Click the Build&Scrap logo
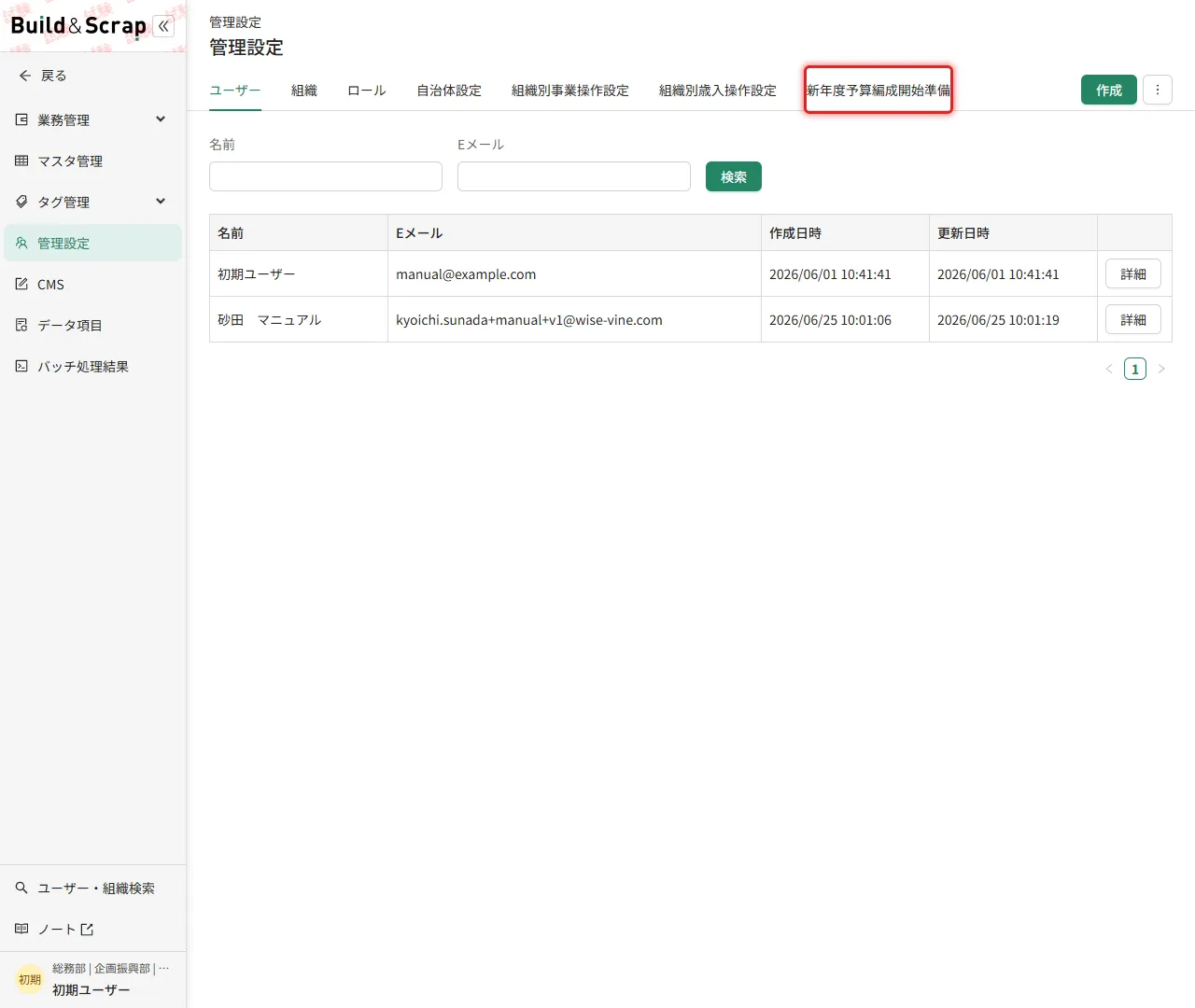Image resolution: width=1195 pixels, height=1008 pixels. (x=78, y=26)
